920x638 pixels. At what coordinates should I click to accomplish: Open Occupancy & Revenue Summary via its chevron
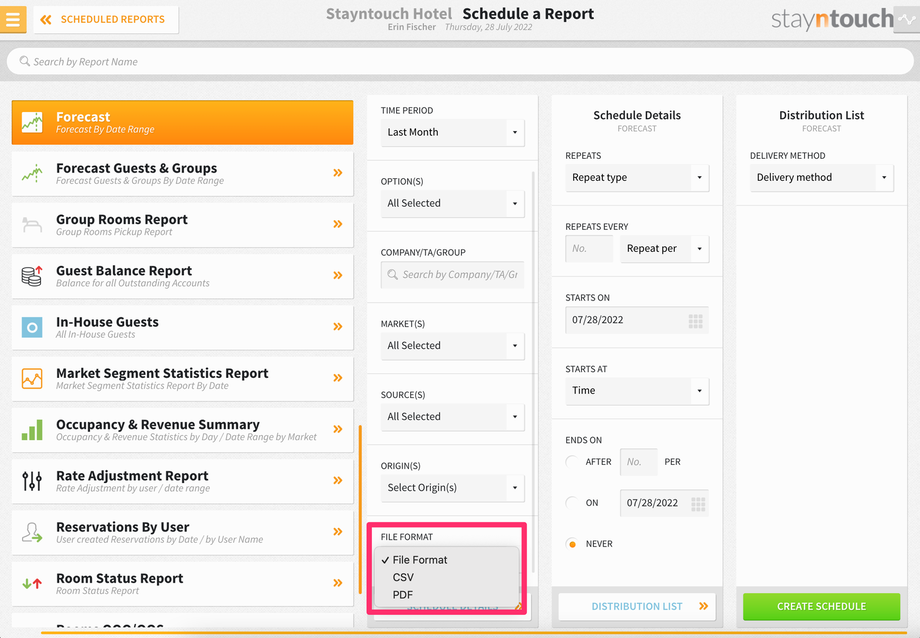[x=338, y=429]
